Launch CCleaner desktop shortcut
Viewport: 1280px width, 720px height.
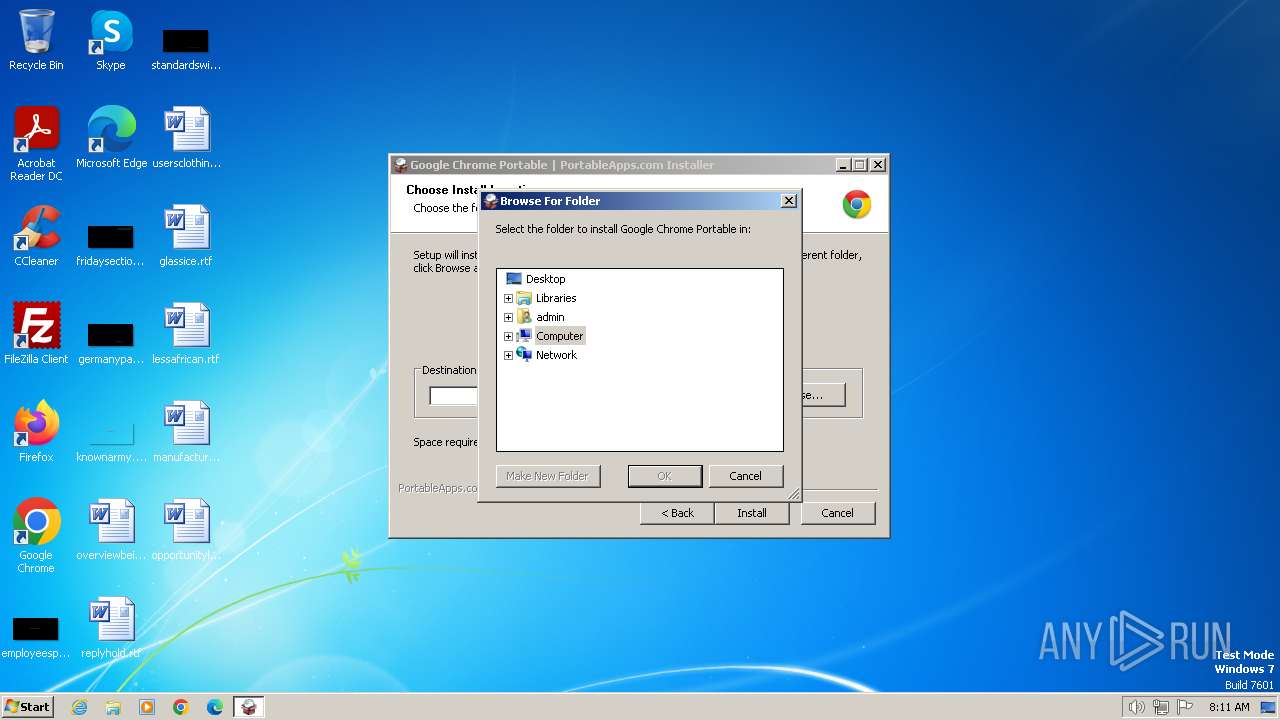coord(36,236)
